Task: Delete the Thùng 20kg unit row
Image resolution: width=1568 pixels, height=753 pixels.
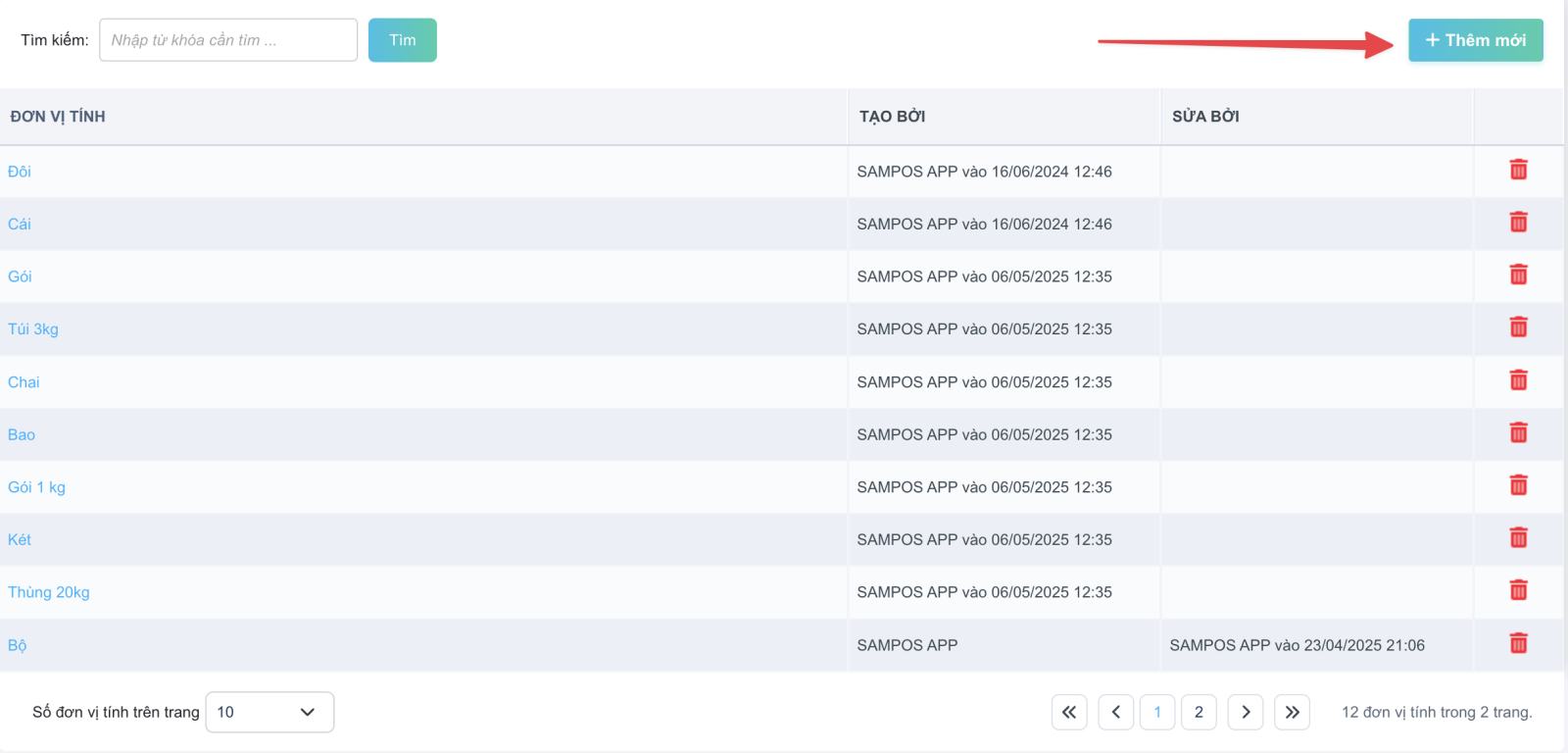Action: click(x=1518, y=590)
